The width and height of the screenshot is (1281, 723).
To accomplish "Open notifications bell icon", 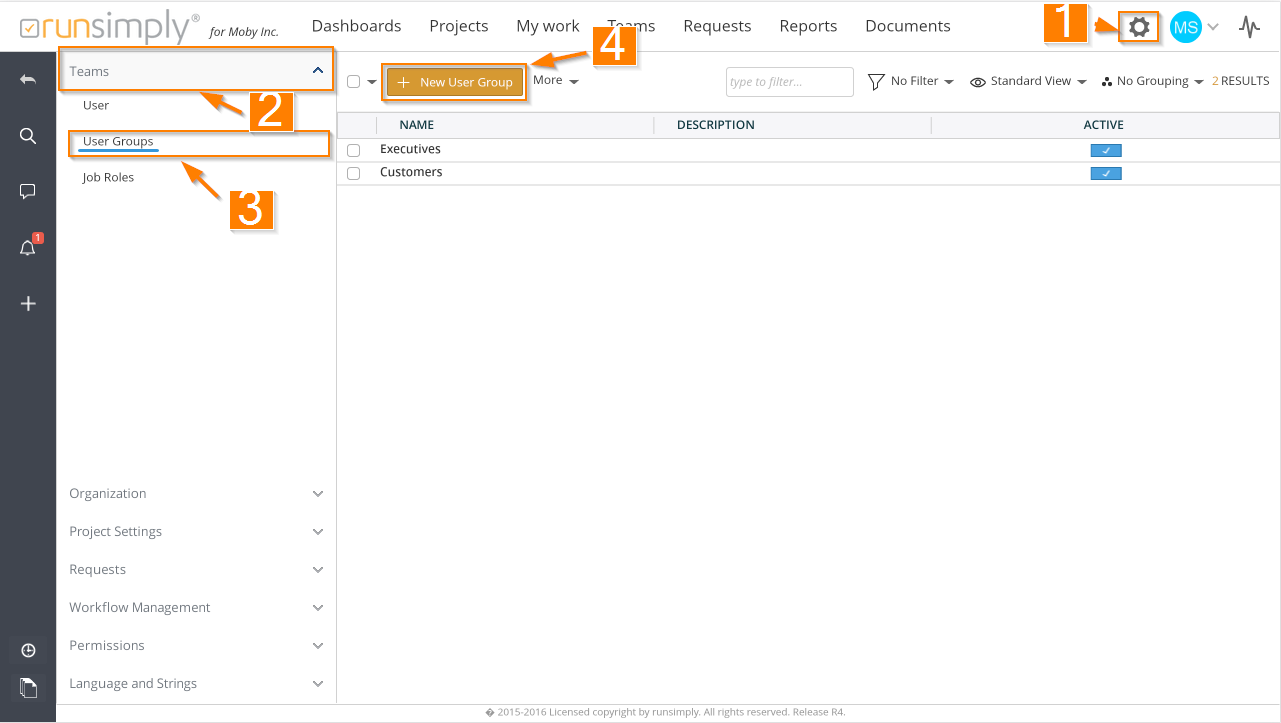I will (x=28, y=248).
